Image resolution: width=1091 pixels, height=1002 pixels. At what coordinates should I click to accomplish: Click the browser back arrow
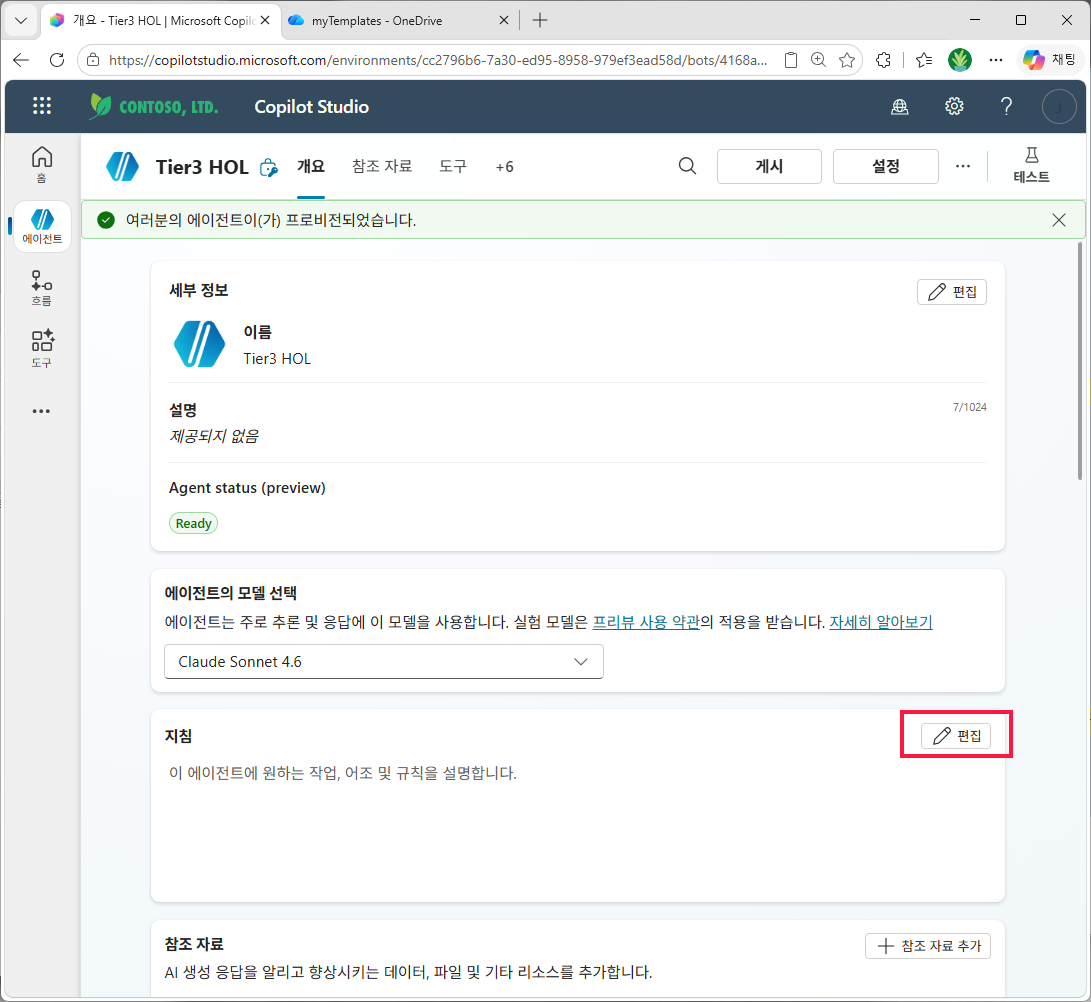pos(21,61)
